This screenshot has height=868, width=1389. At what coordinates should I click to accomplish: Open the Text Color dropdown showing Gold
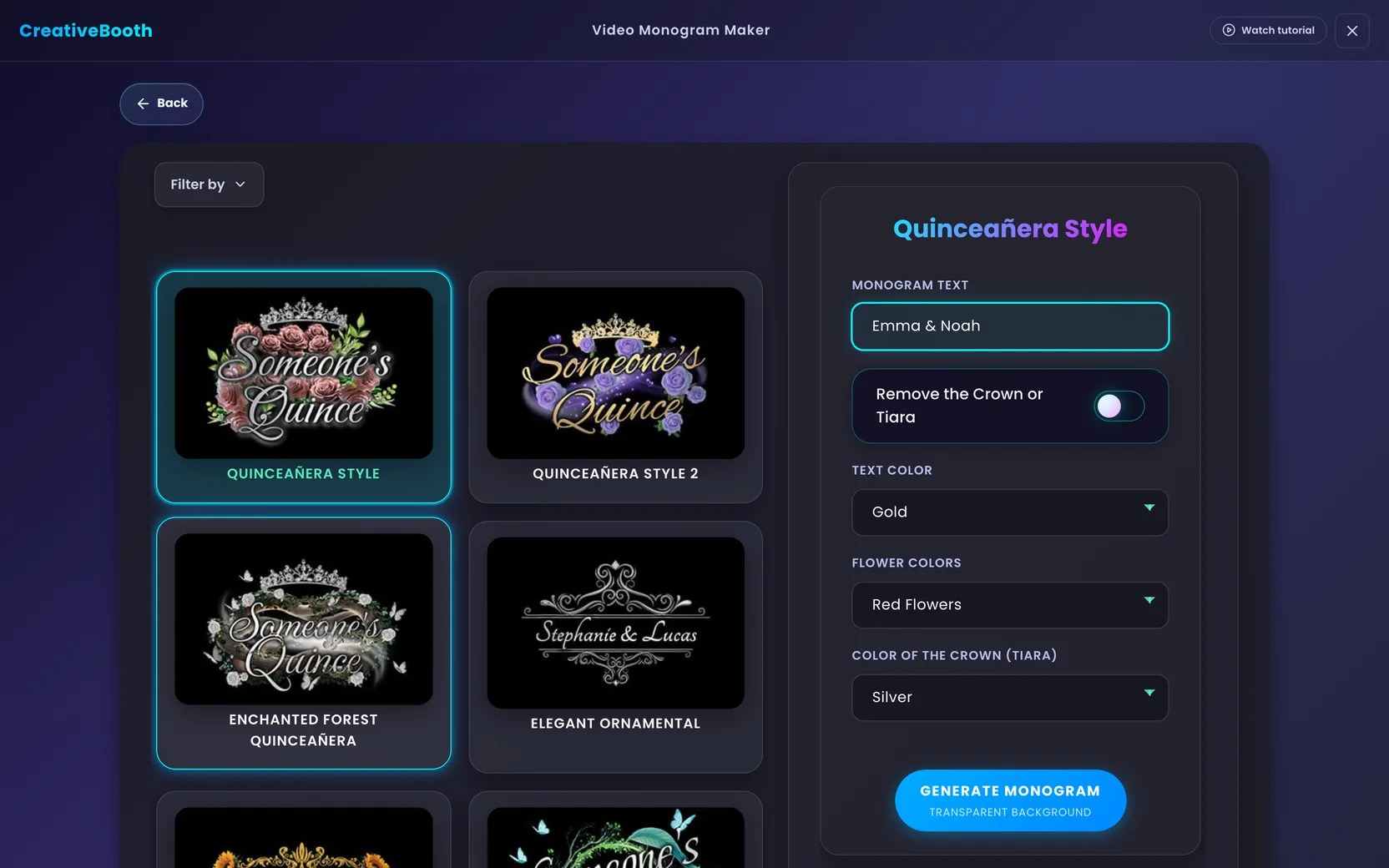[x=1010, y=512]
